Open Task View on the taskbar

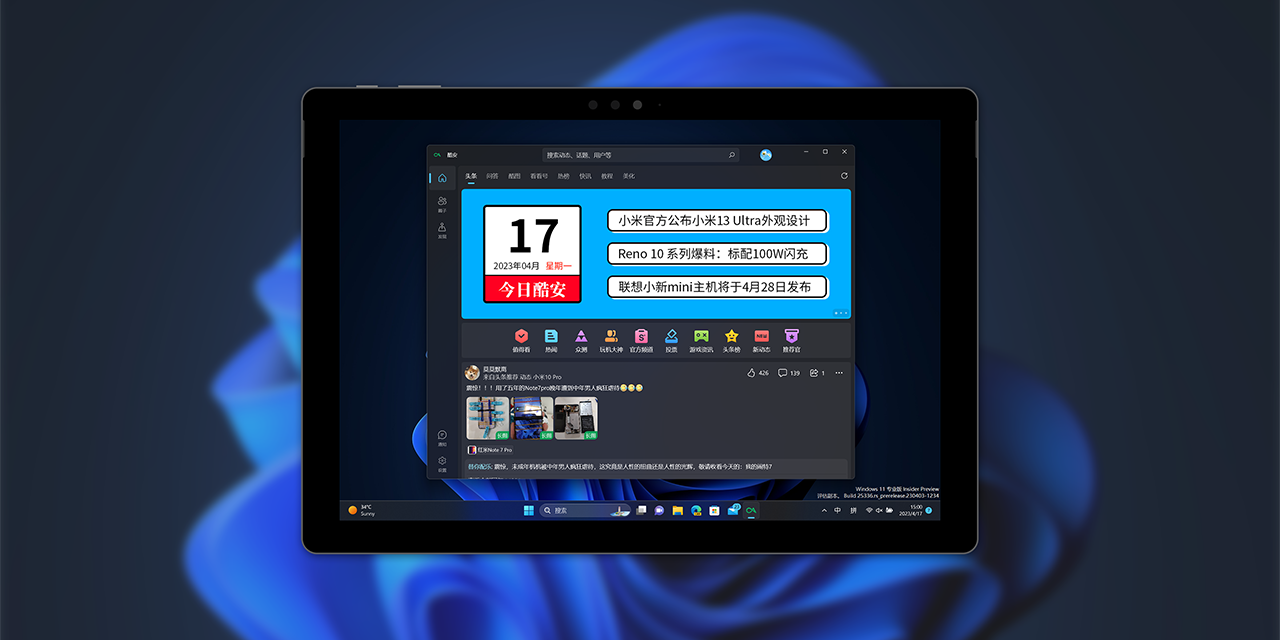(x=641, y=510)
